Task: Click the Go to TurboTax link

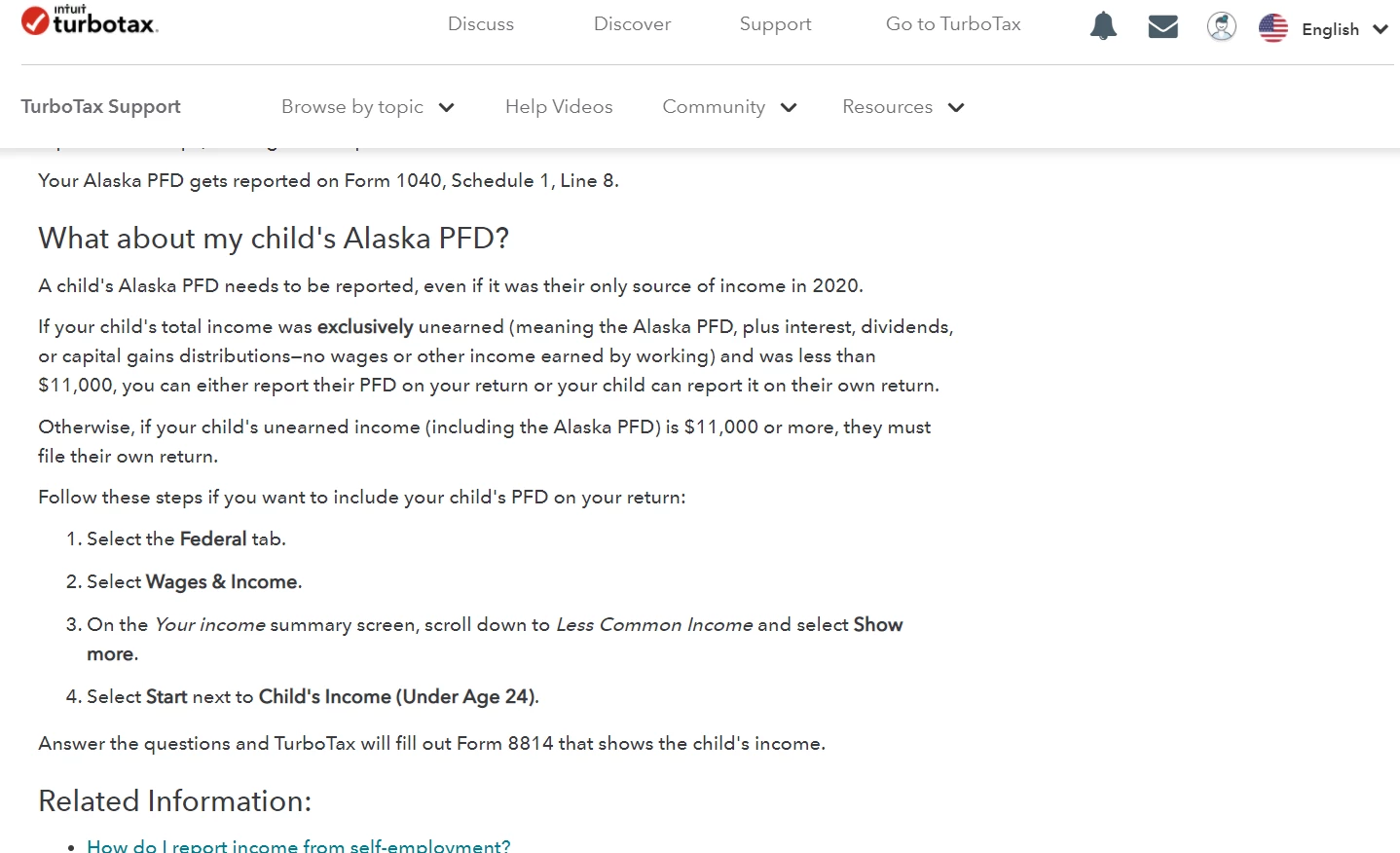Action: (953, 24)
